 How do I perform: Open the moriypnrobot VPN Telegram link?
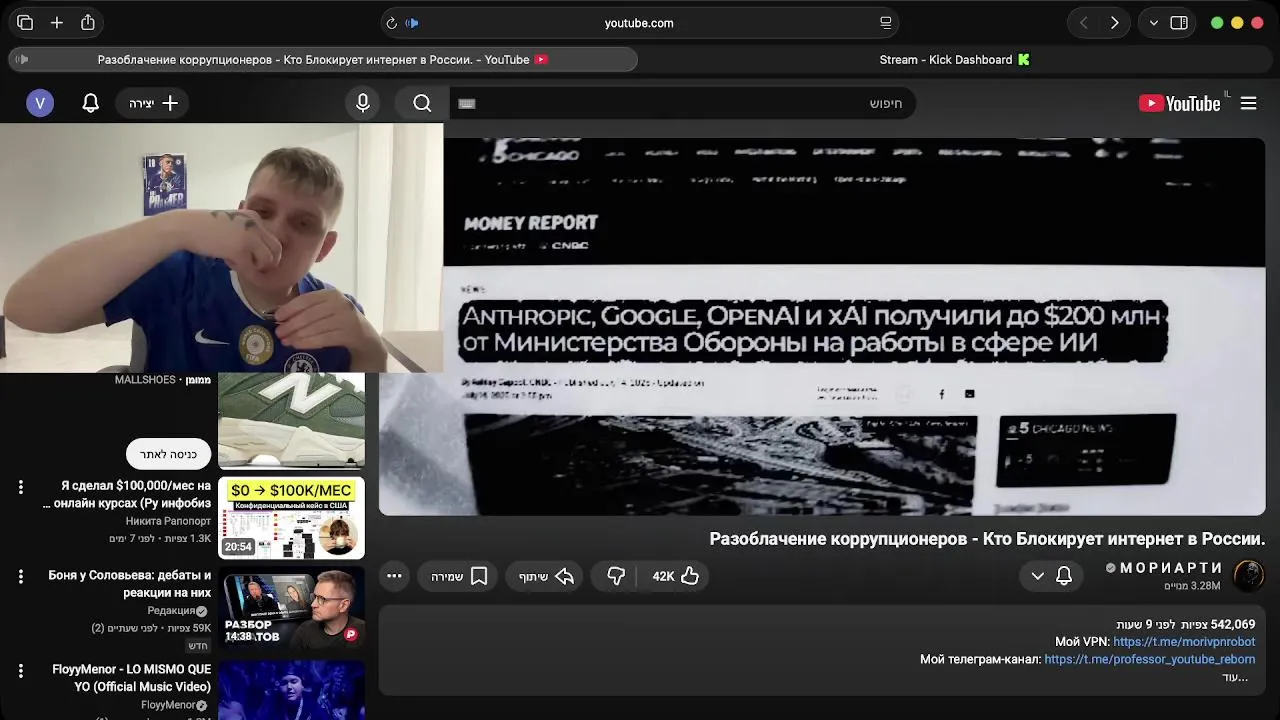coord(1184,642)
